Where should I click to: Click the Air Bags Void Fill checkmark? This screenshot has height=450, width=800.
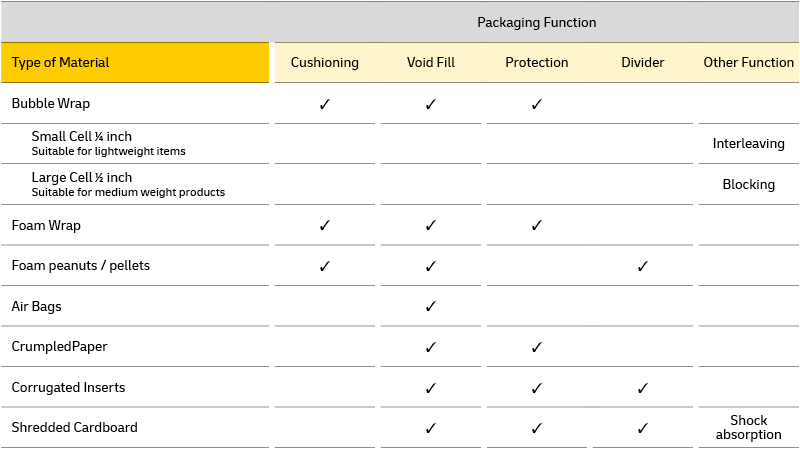[x=431, y=306]
